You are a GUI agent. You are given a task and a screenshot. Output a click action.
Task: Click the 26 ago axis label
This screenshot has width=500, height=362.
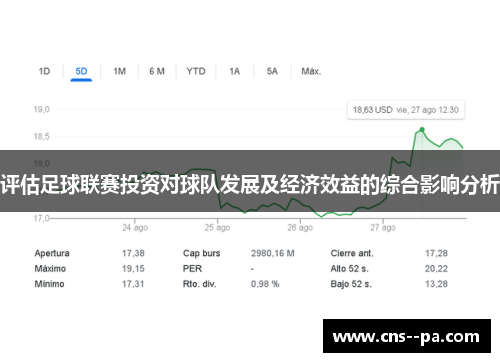click(x=300, y=228)
